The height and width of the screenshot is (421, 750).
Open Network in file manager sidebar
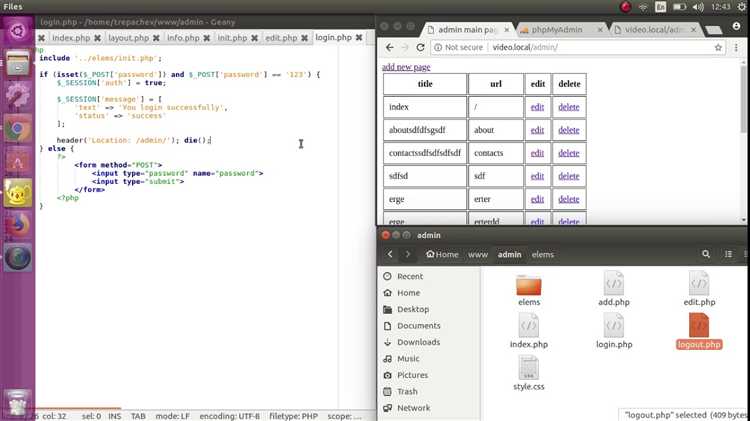413,408
